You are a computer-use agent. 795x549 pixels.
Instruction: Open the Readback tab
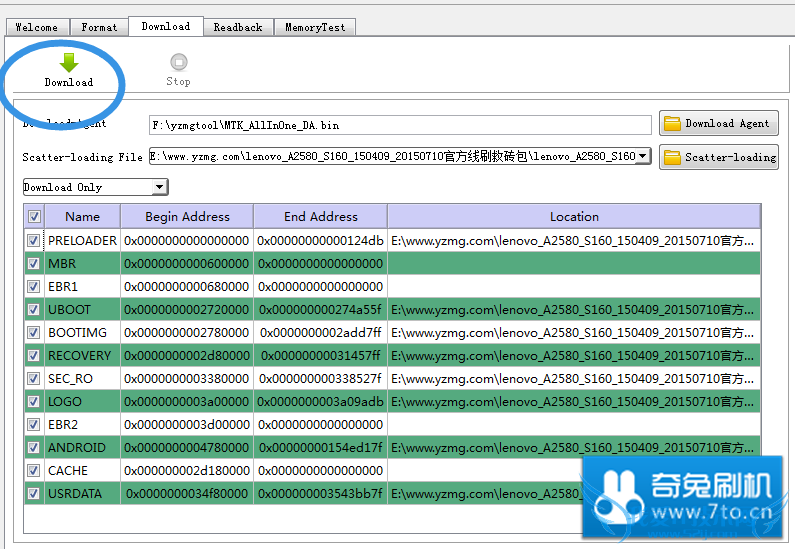click(238, 27)
